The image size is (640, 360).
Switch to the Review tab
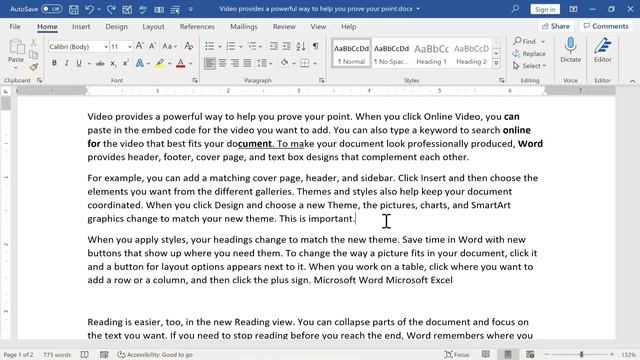[x=284, y=27]
